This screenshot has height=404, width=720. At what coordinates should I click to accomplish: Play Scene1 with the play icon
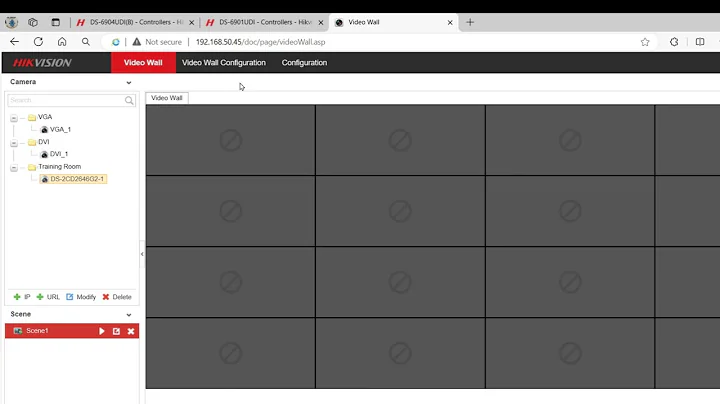point(101,331)
